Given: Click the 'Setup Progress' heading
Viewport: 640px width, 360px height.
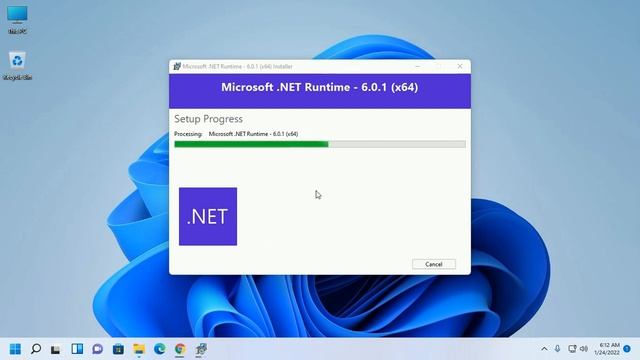Looking at the screenshot, I should [208, 119].
